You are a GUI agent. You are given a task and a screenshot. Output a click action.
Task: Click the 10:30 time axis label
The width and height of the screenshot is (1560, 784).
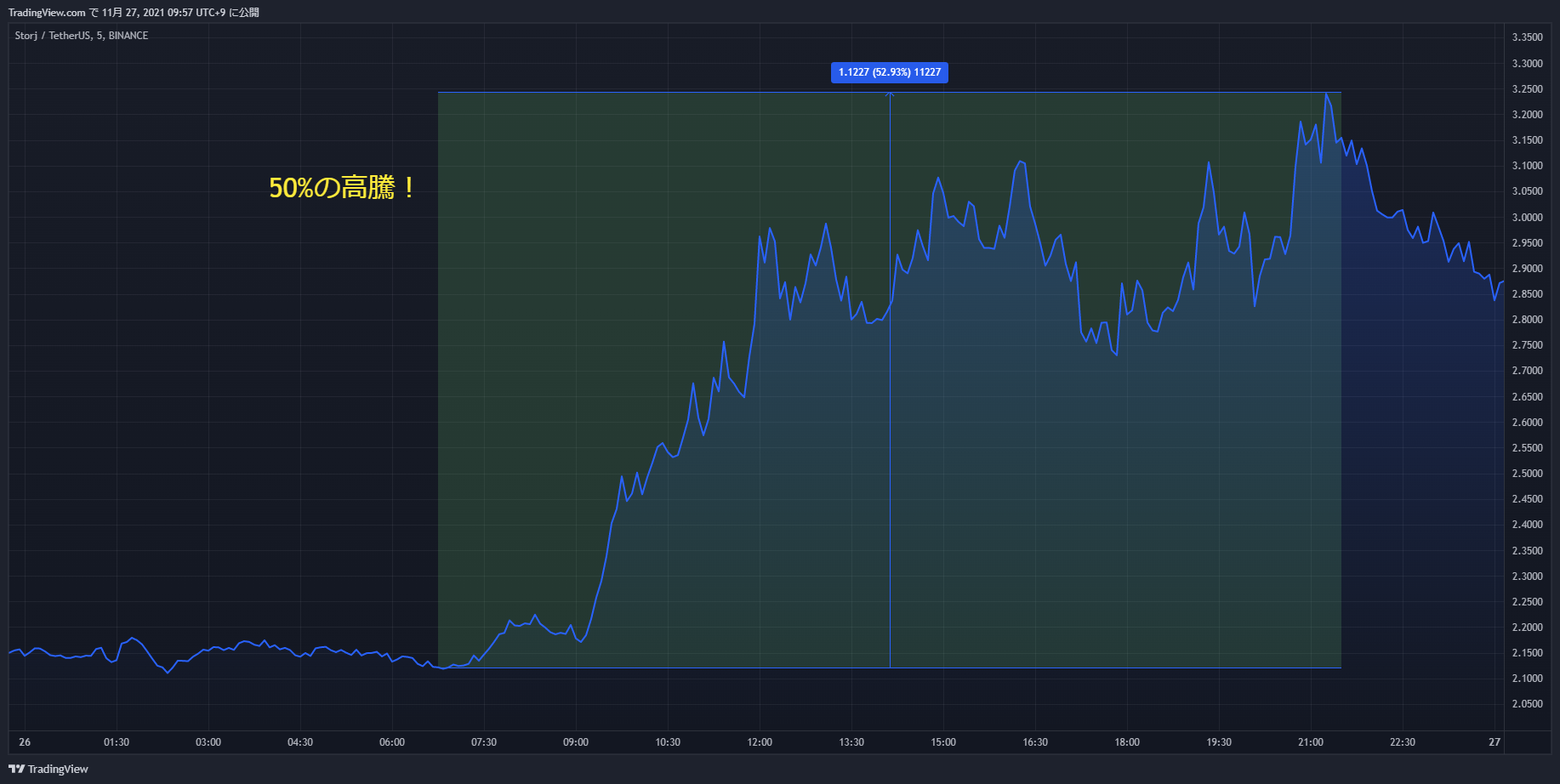point(668,742)
